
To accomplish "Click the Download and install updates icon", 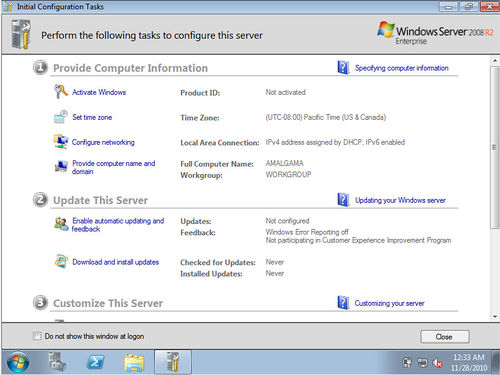I will pyautogui.click(x=61, y=261).
